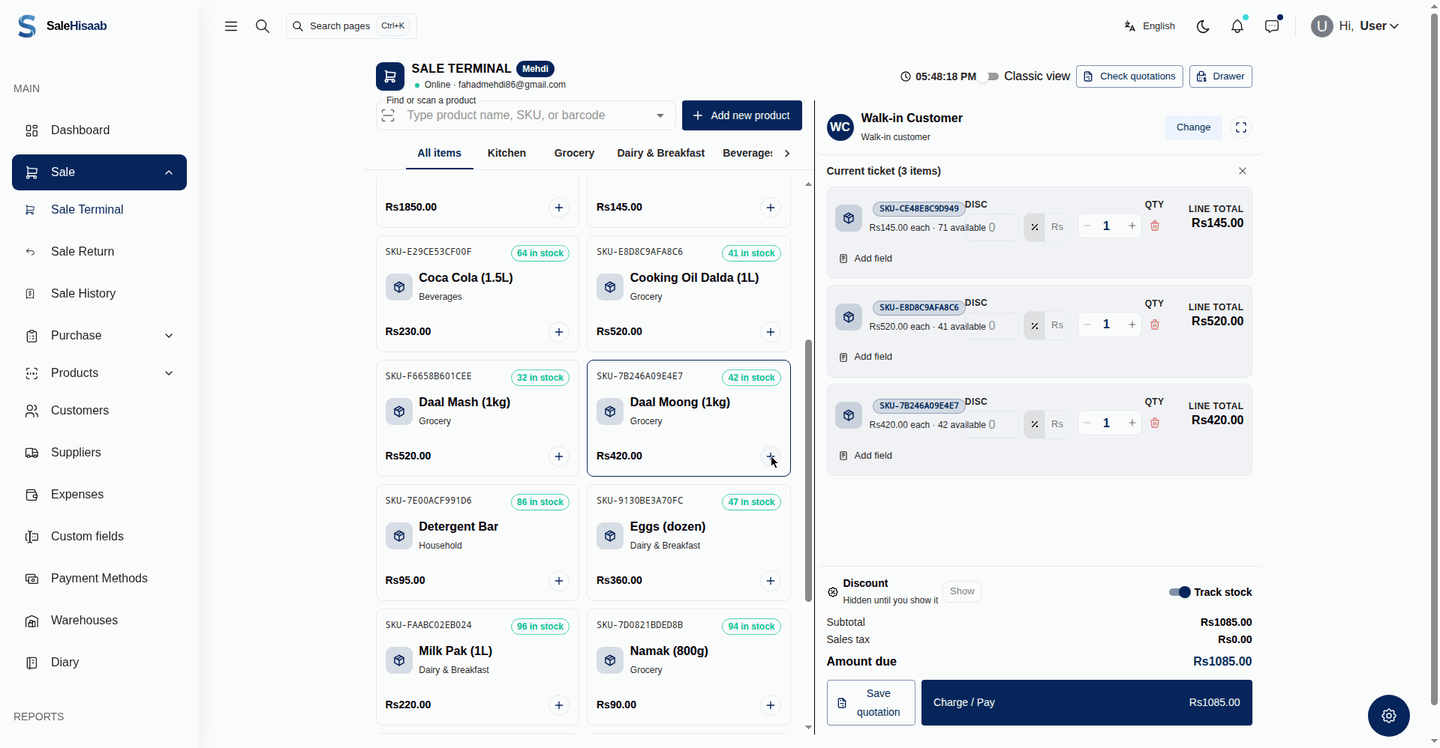This screenshot has width=1440, height=748.
Task: Clear the current ticket with X icon
Action: click(1243, 171)
